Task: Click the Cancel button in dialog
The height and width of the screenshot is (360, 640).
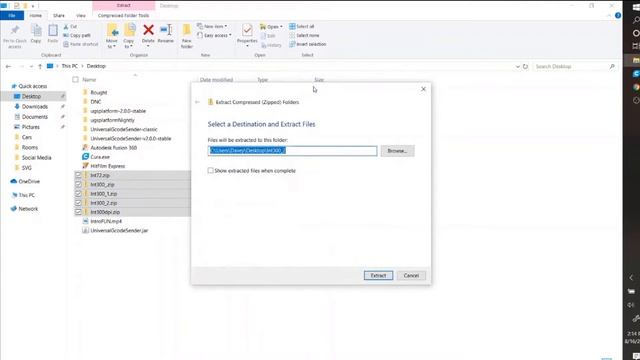Action: [x=411, y=276]
